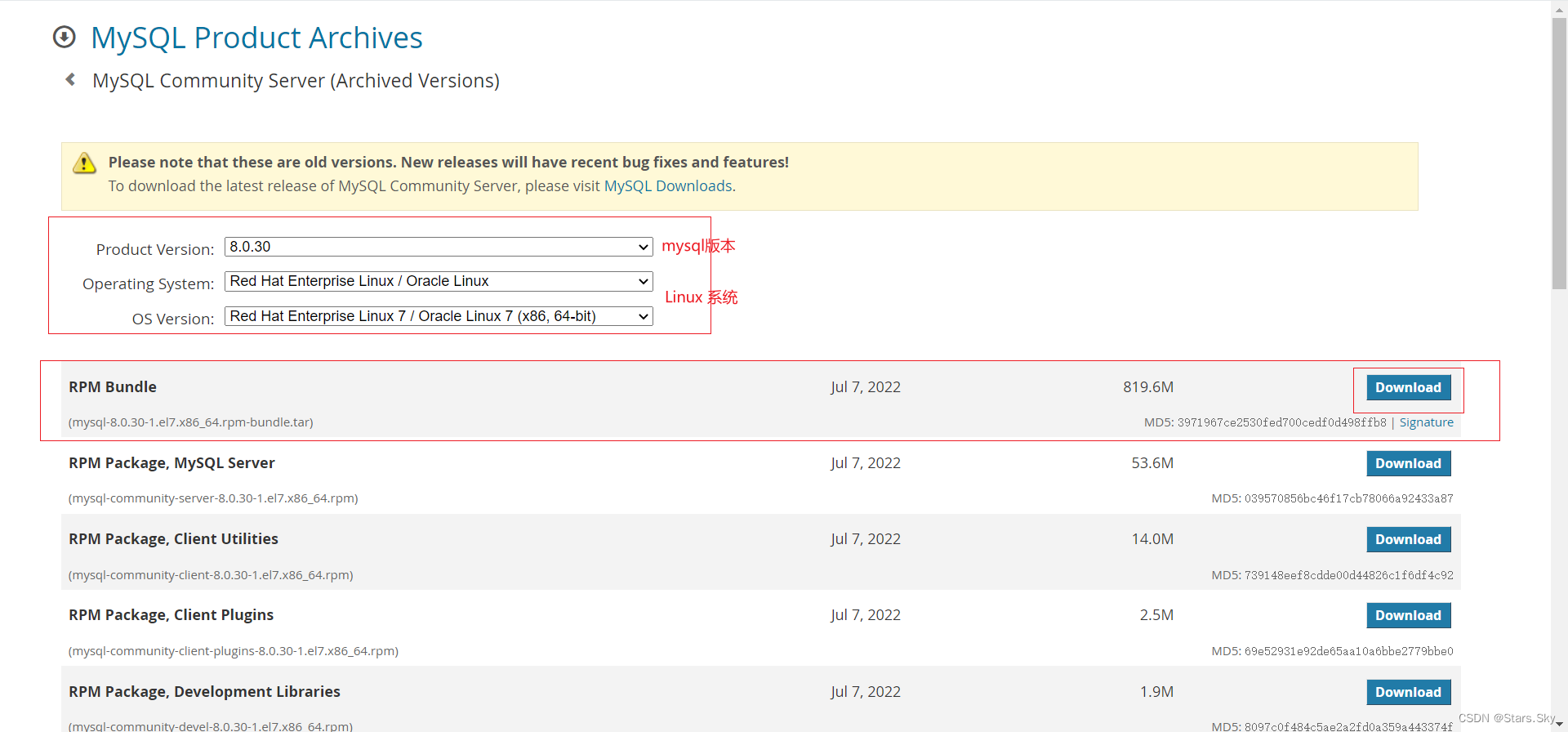Open the Signature link for RPM Bundle

pos(1426,422)
